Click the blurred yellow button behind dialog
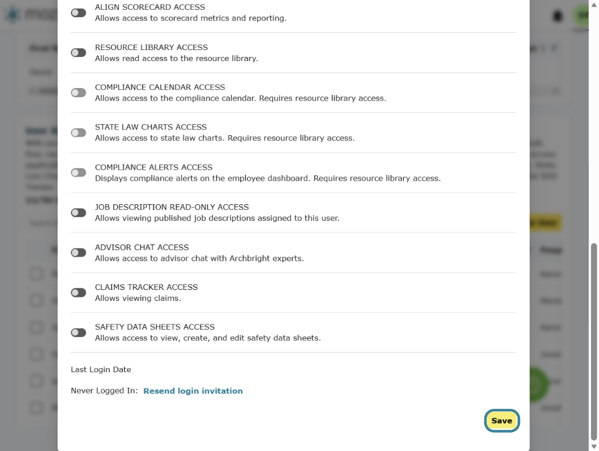This screenshot has height=451, width=599. [x=546, y=223]
